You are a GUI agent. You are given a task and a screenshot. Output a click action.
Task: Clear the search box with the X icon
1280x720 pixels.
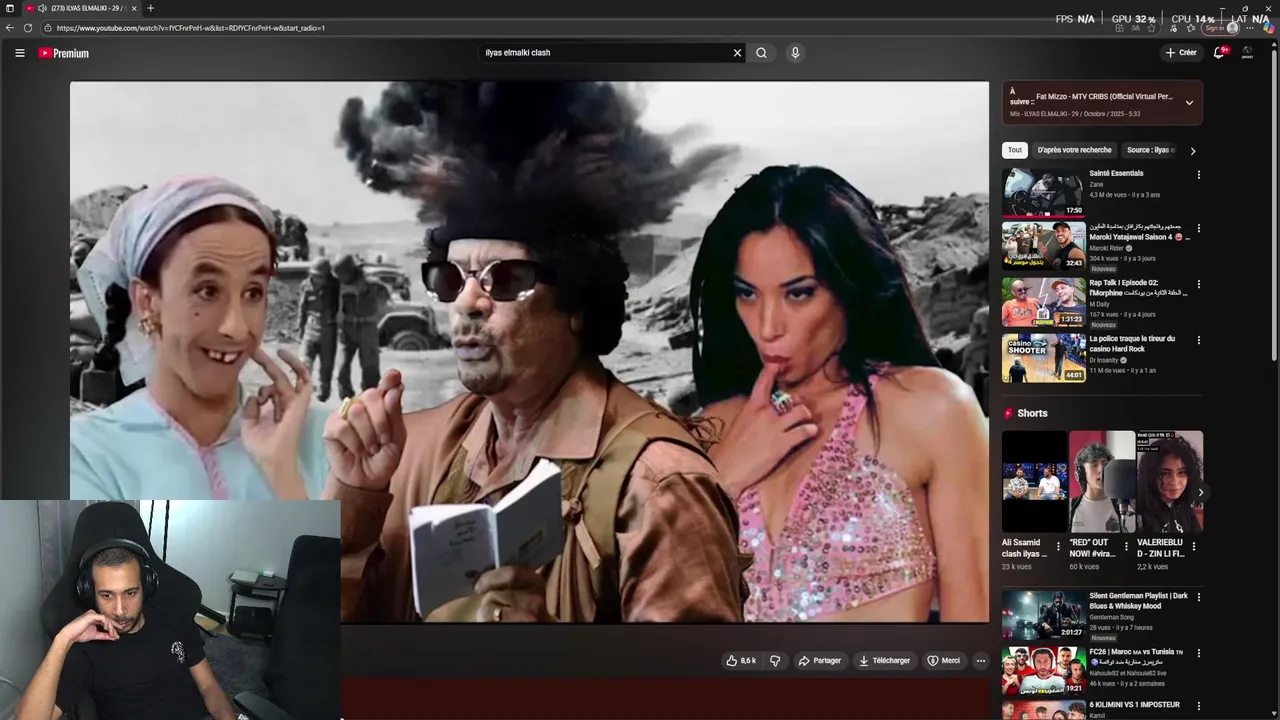tap(738, 53)
